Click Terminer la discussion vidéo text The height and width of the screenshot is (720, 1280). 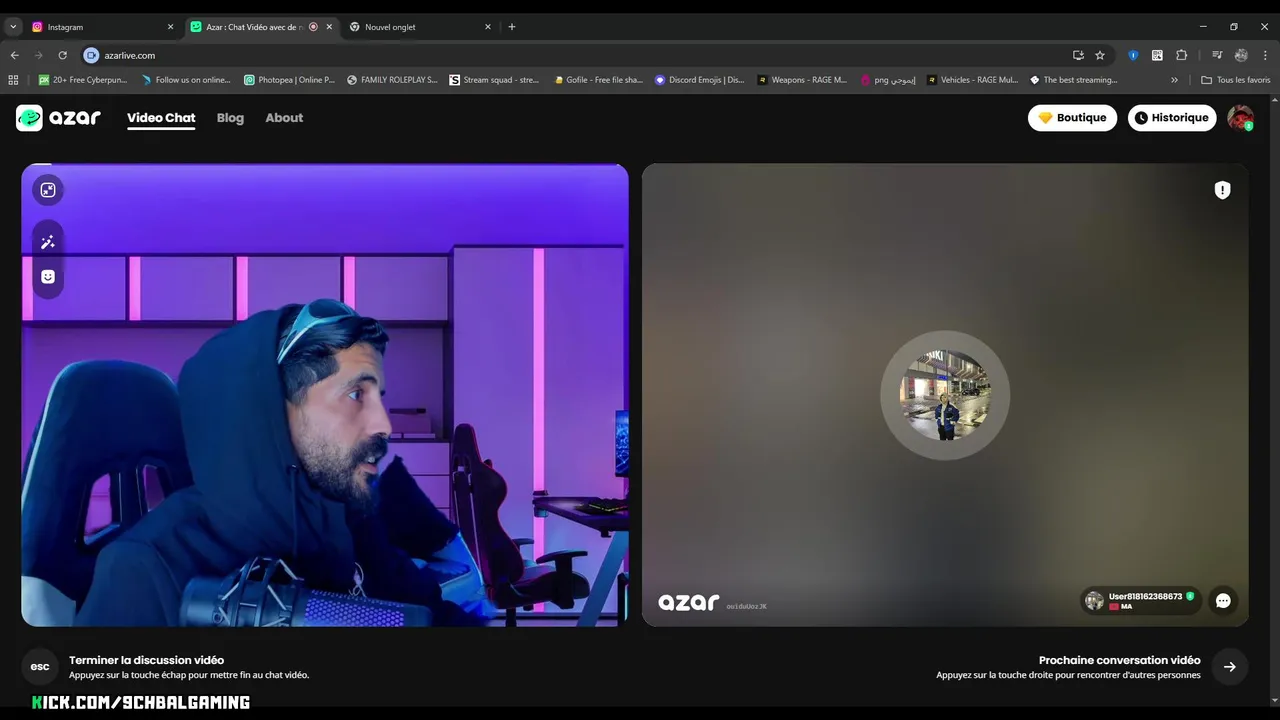point(146,660)
